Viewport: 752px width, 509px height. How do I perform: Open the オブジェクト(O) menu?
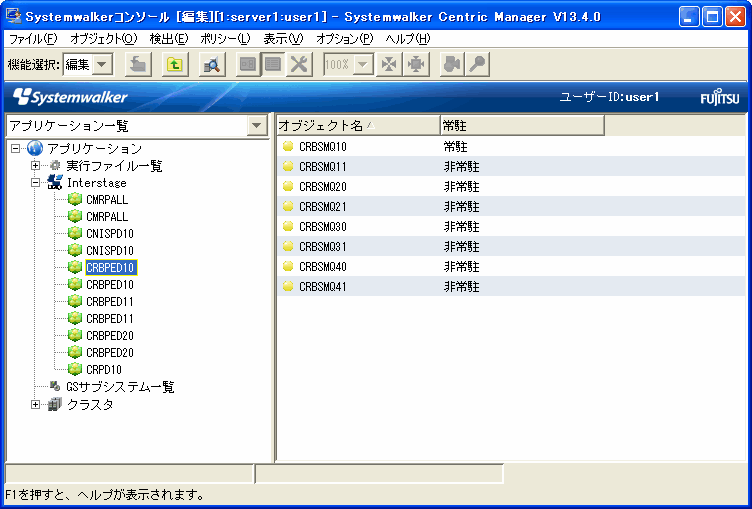pos(104,39)
